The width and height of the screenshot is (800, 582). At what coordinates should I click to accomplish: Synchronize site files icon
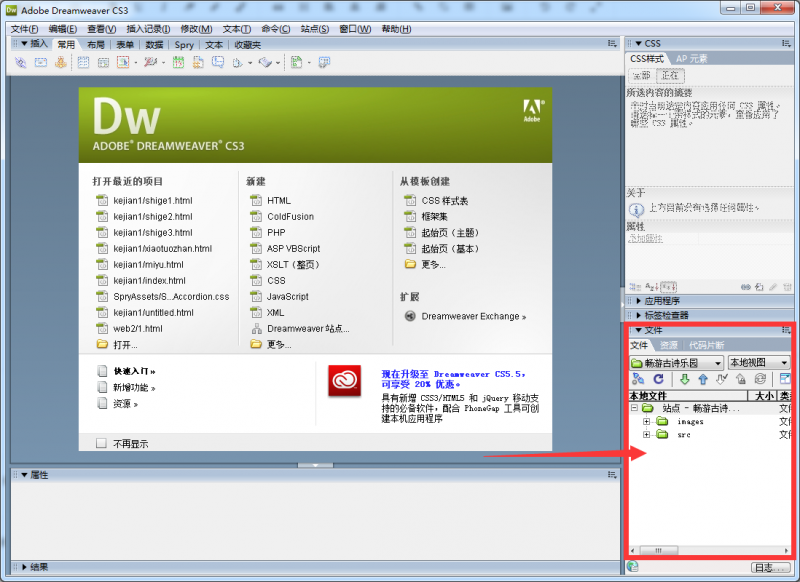[760, 379]
